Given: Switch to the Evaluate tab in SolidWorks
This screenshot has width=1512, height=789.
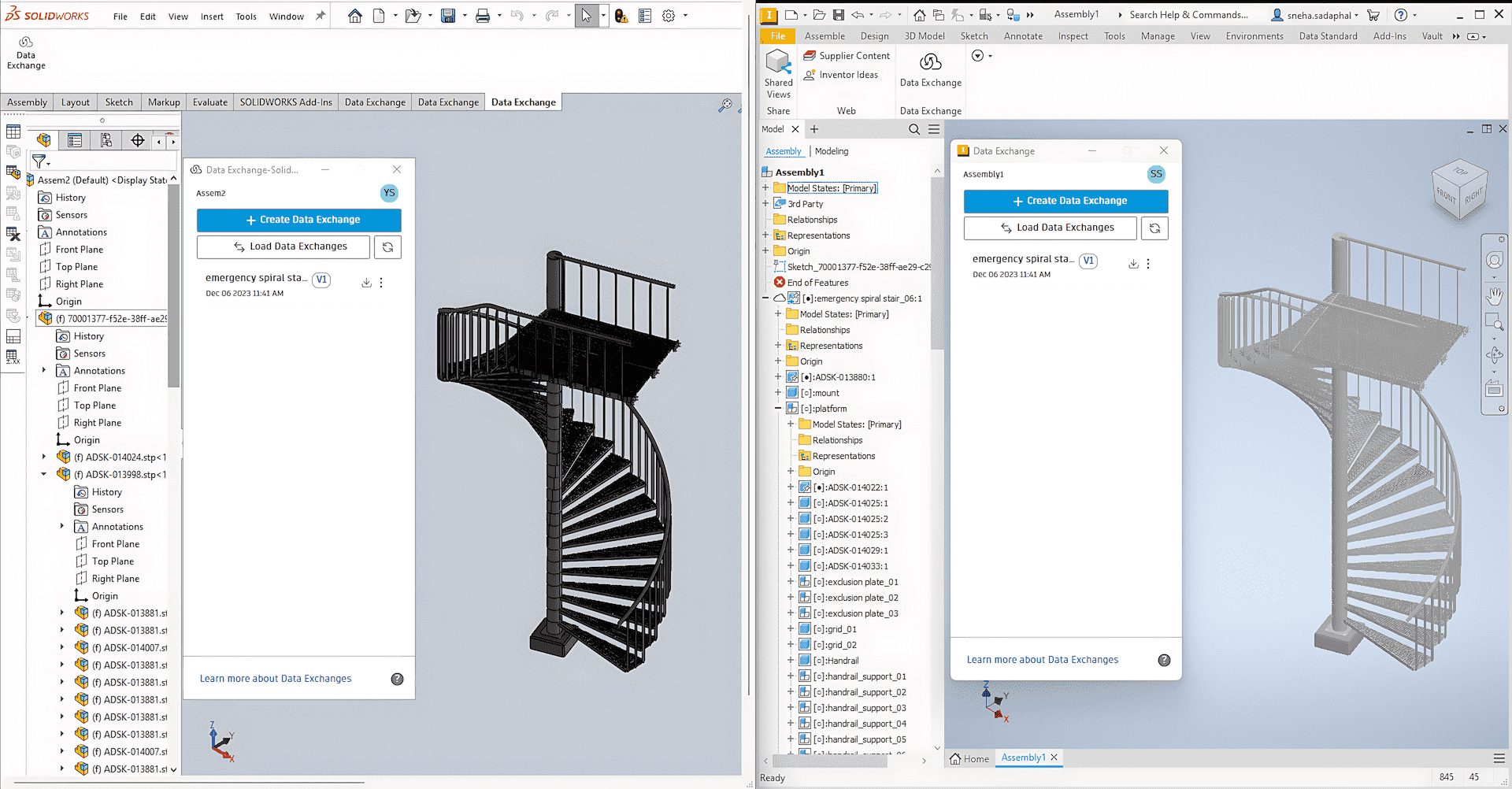Looking at the screenshot, I should pos(209,102).
